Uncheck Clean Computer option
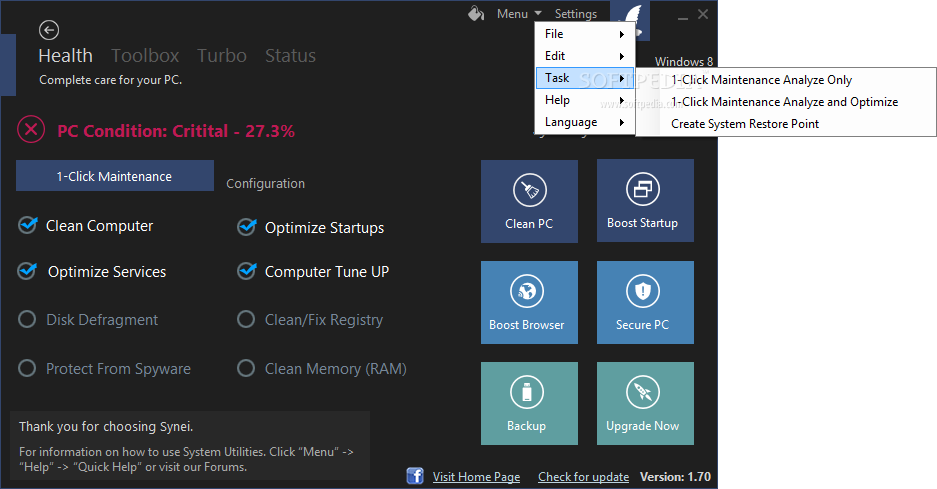The image size is (937, 489). click(27, 225)
